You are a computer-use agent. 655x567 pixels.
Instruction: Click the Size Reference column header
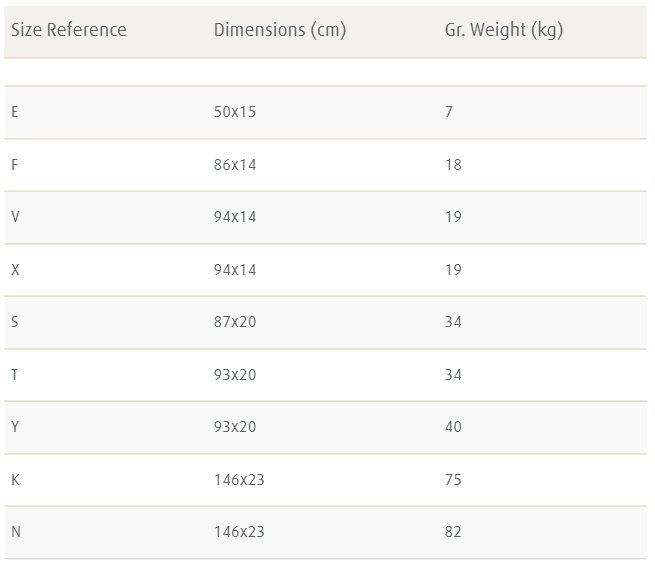click(x=69, y=30)
